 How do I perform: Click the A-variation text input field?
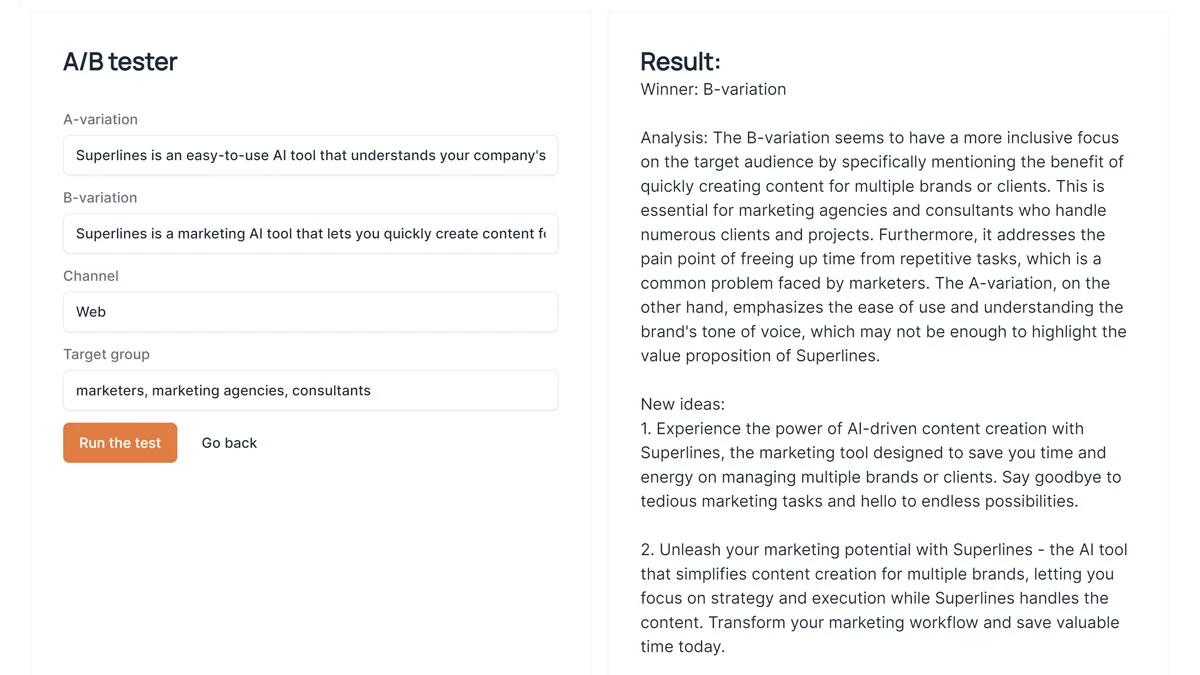click(310, 155)
